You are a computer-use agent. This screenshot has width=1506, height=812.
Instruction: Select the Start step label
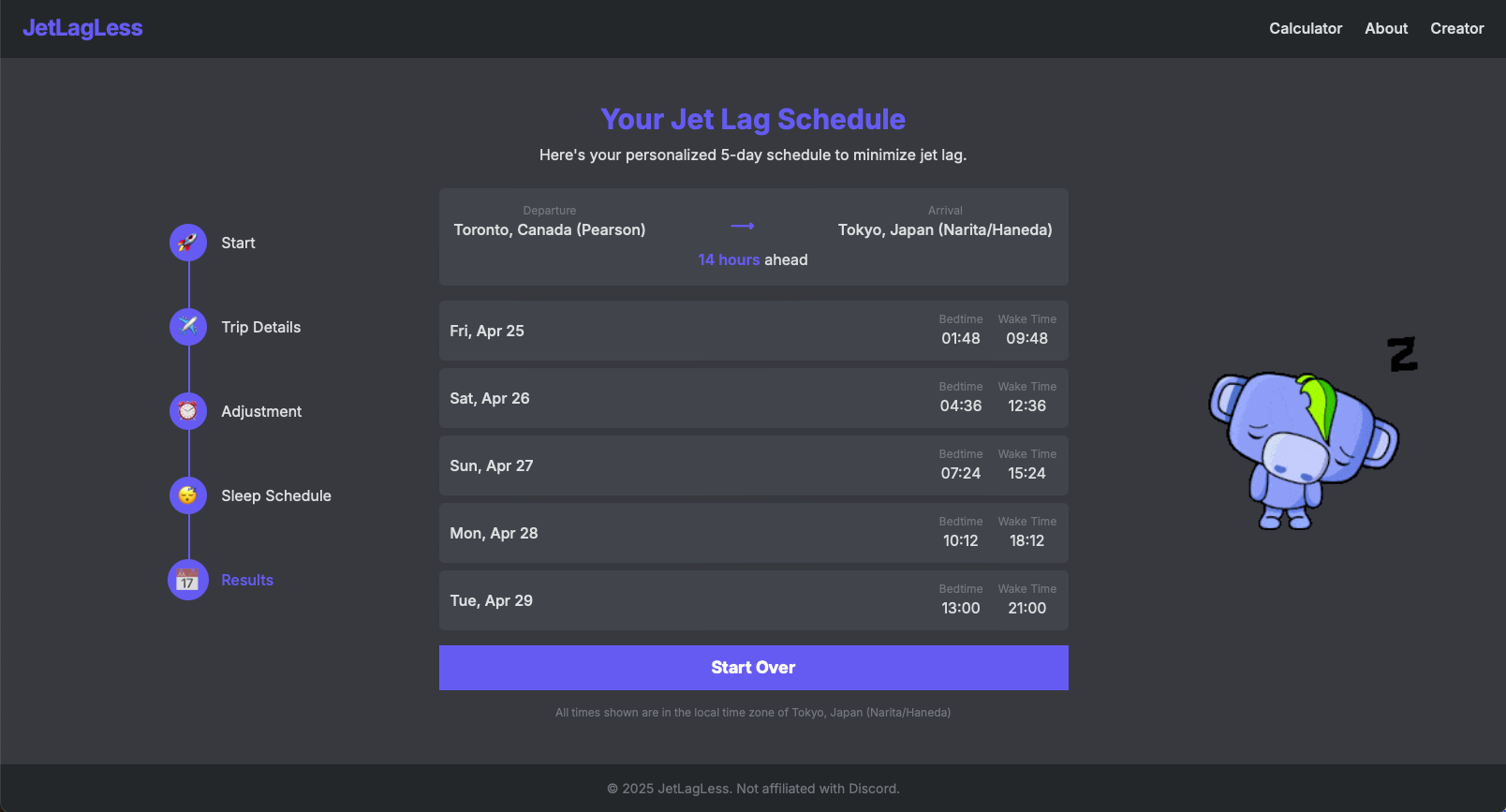pyautogui.click(x=238, y=242)
